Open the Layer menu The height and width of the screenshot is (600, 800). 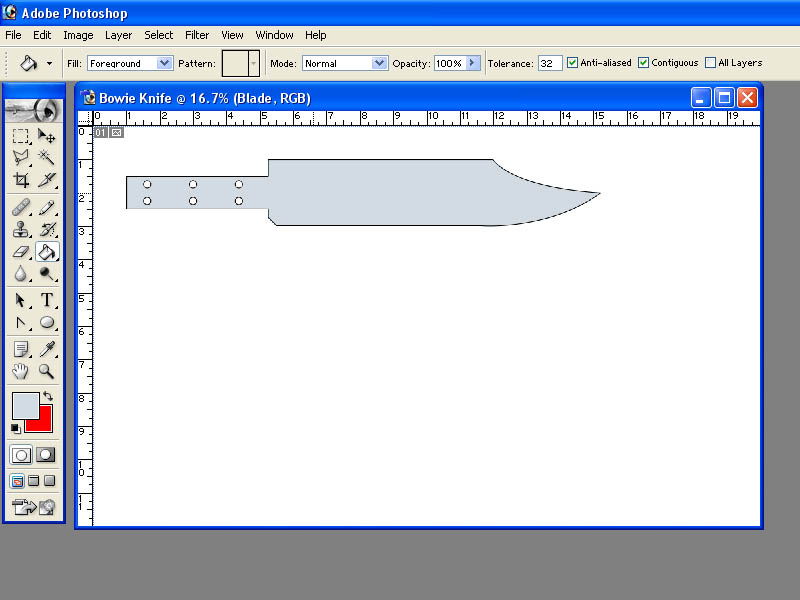(118, 35)
